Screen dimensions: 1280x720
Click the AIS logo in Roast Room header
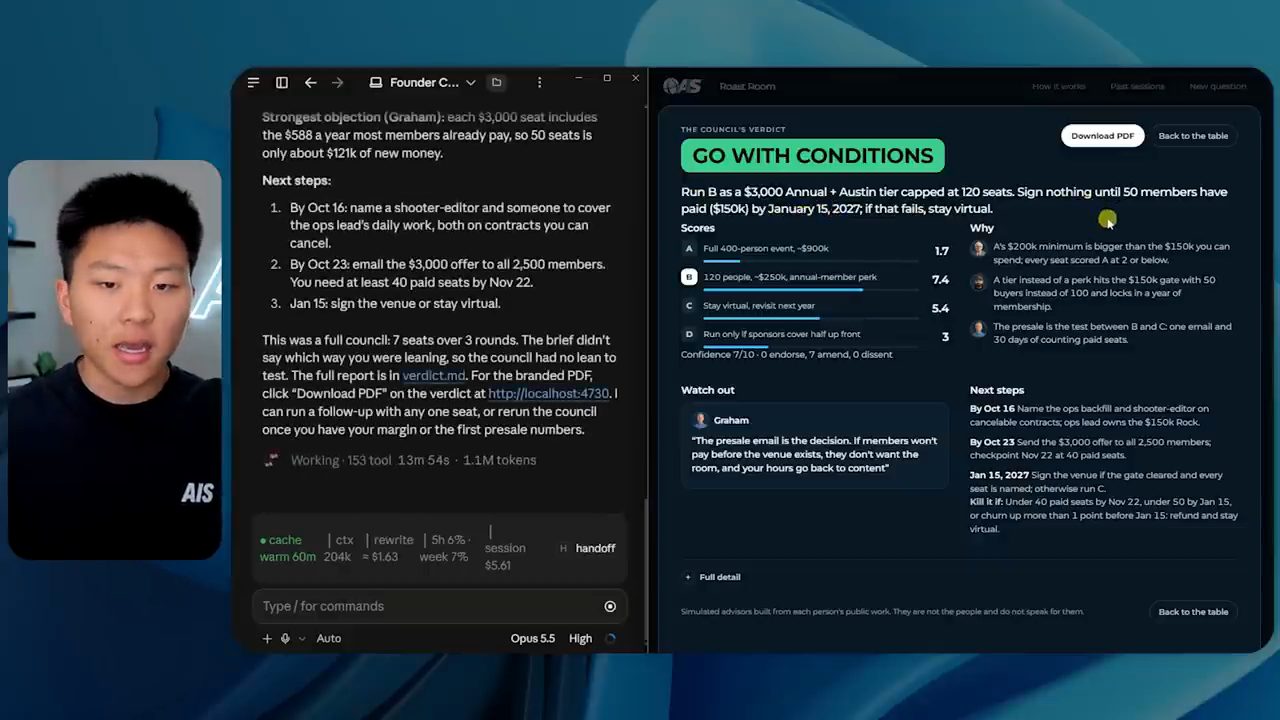[682, 86]
